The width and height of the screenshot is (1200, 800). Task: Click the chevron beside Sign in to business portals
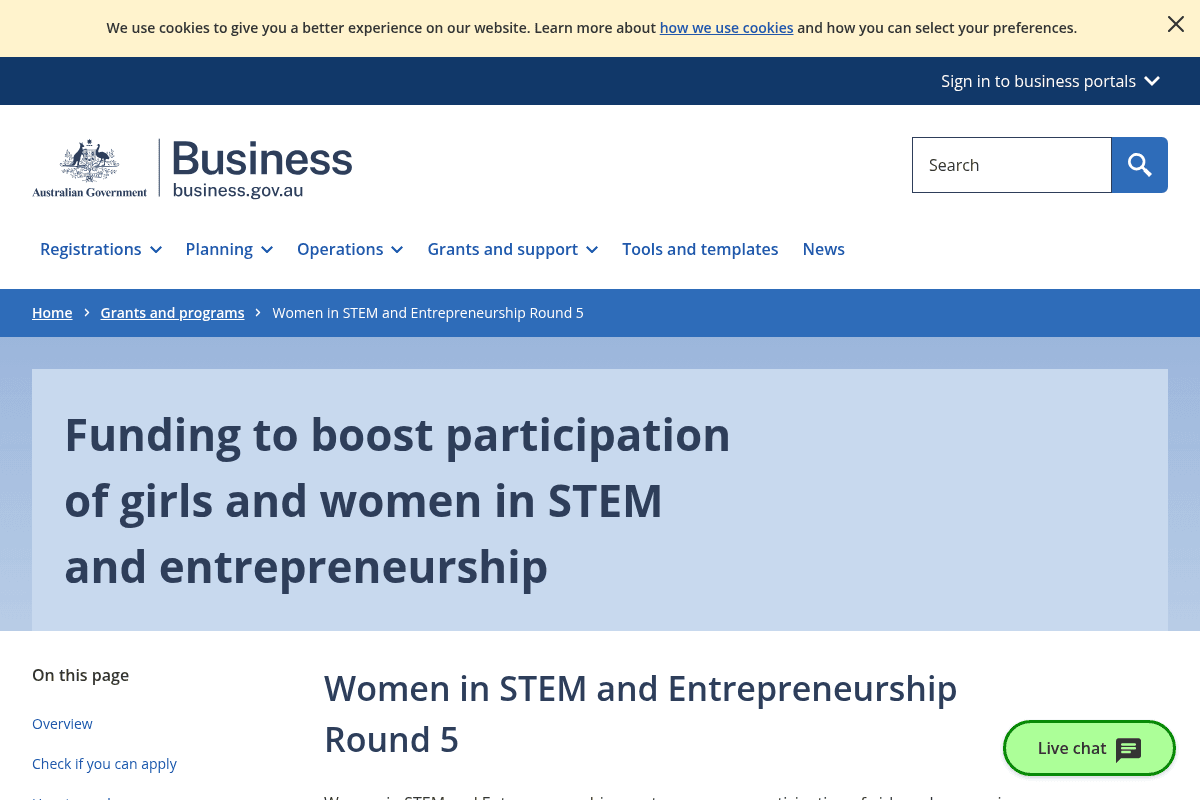1152,81
